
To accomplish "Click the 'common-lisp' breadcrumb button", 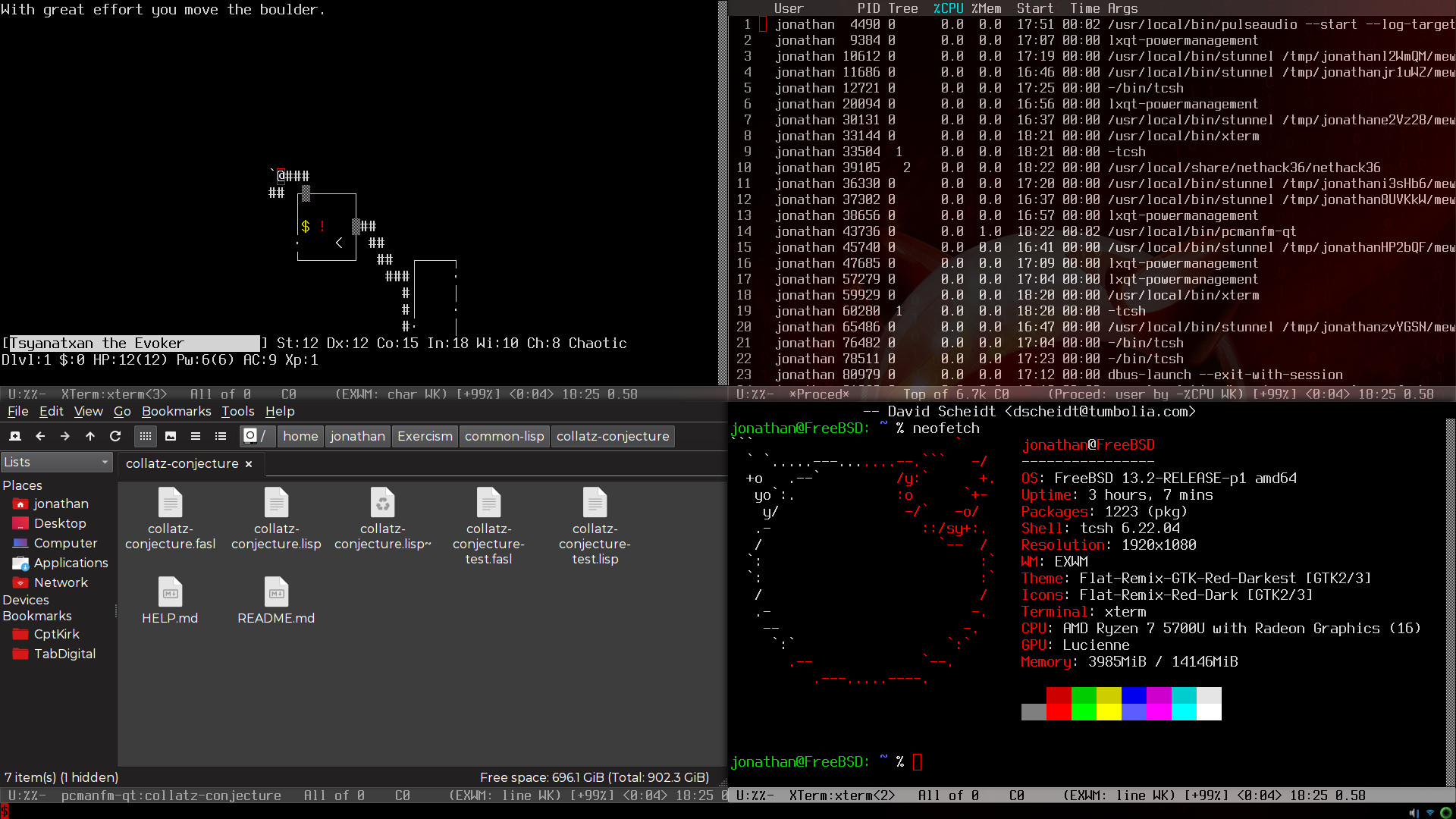I will pos(504,436).
